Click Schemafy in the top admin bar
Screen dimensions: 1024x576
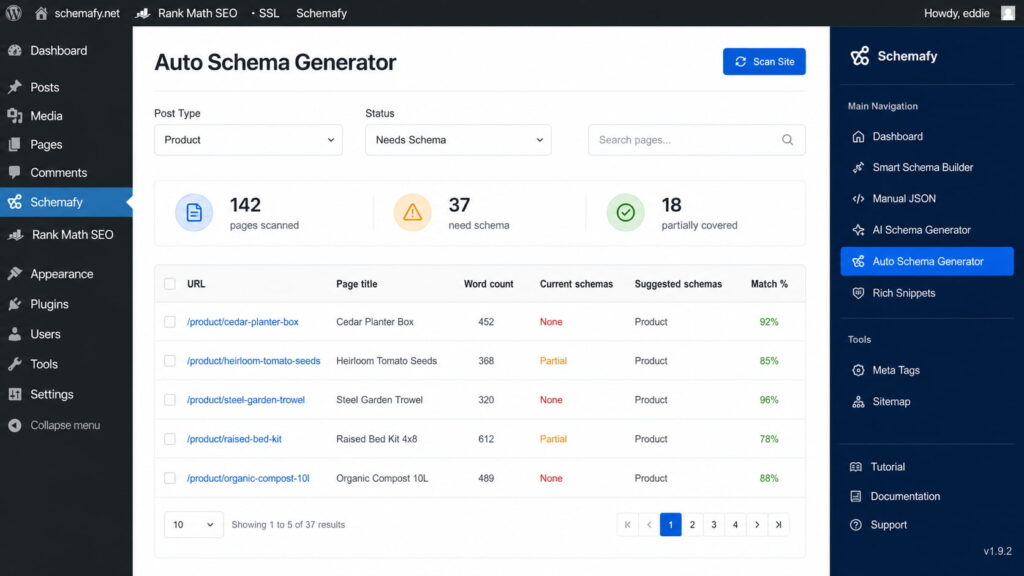coord(321,13)
